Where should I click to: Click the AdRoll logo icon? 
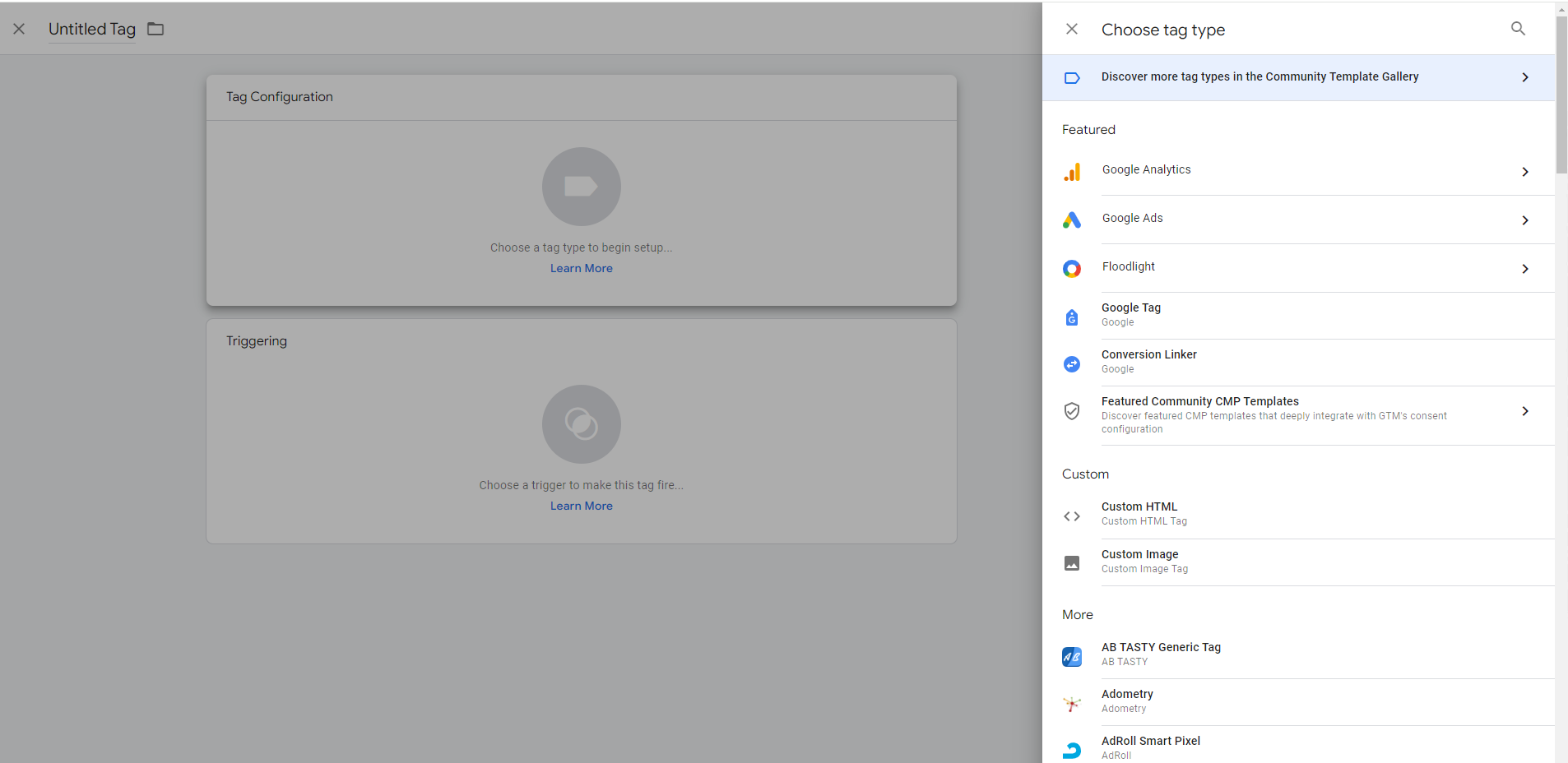[1072, 750]
